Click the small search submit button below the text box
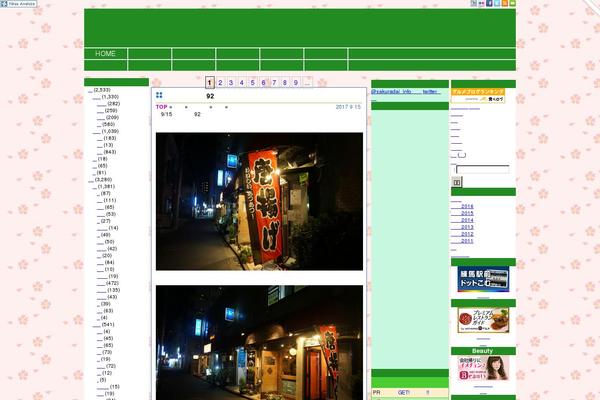Screen dimensions: 600x400 457,182
